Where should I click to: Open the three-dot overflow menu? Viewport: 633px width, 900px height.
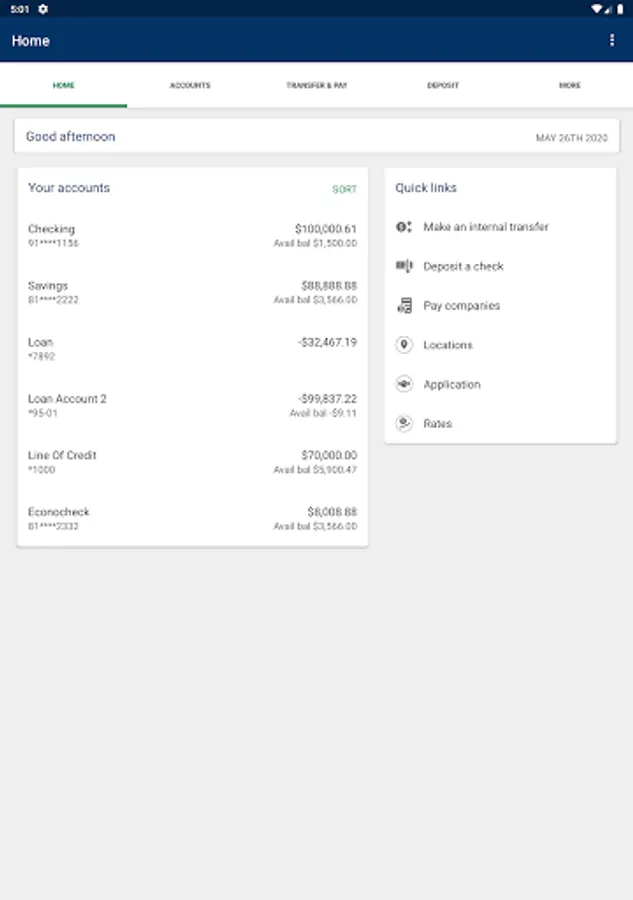pyautogui.click(x=612, y=40)
